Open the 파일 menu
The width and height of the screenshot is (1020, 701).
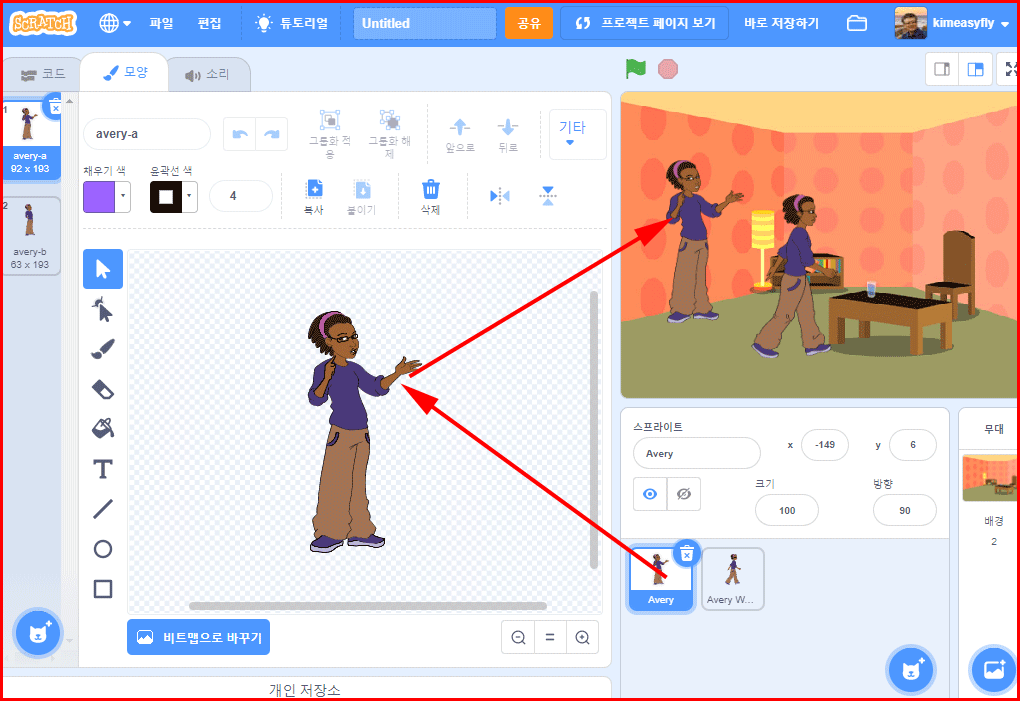(161, 23)
